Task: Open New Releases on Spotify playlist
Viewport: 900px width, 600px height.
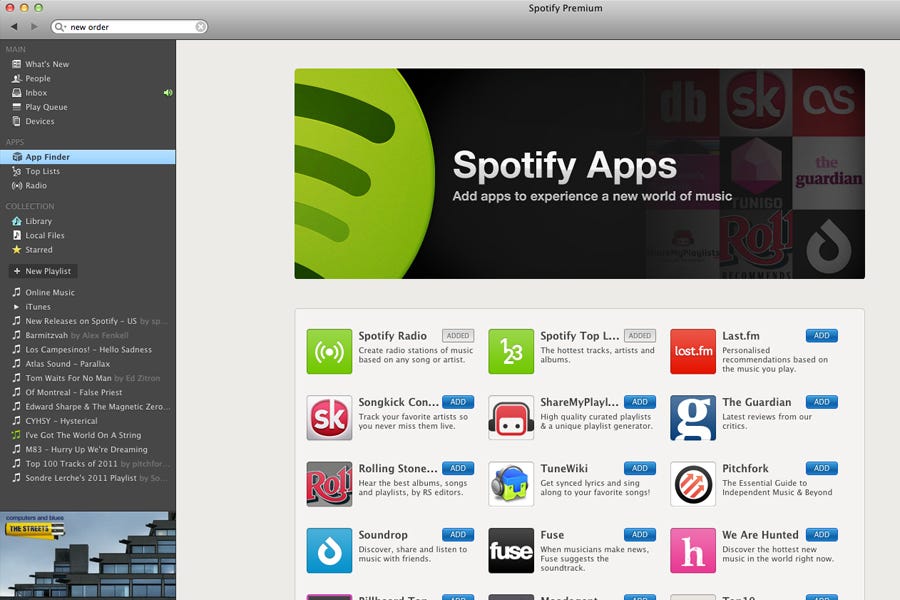Action: pyautogui.click(x=88, y=321)
